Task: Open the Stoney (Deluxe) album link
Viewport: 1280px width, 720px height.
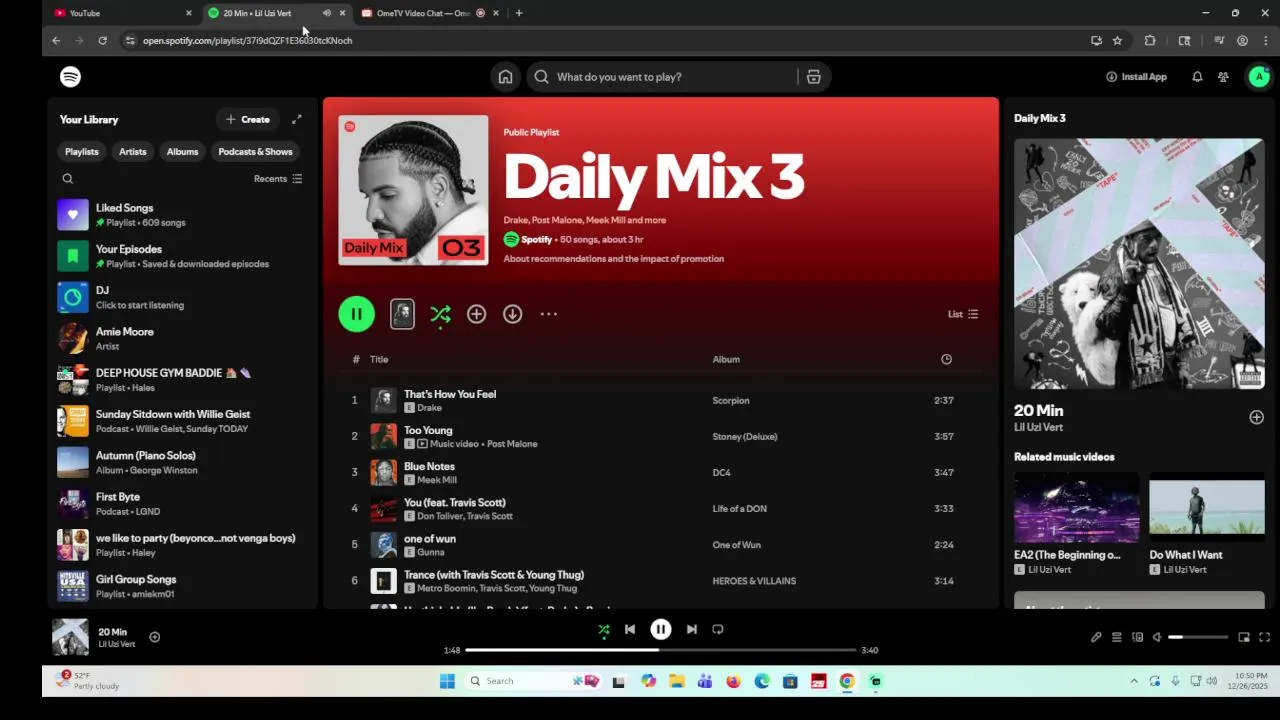Action: (x=745, y=437)
